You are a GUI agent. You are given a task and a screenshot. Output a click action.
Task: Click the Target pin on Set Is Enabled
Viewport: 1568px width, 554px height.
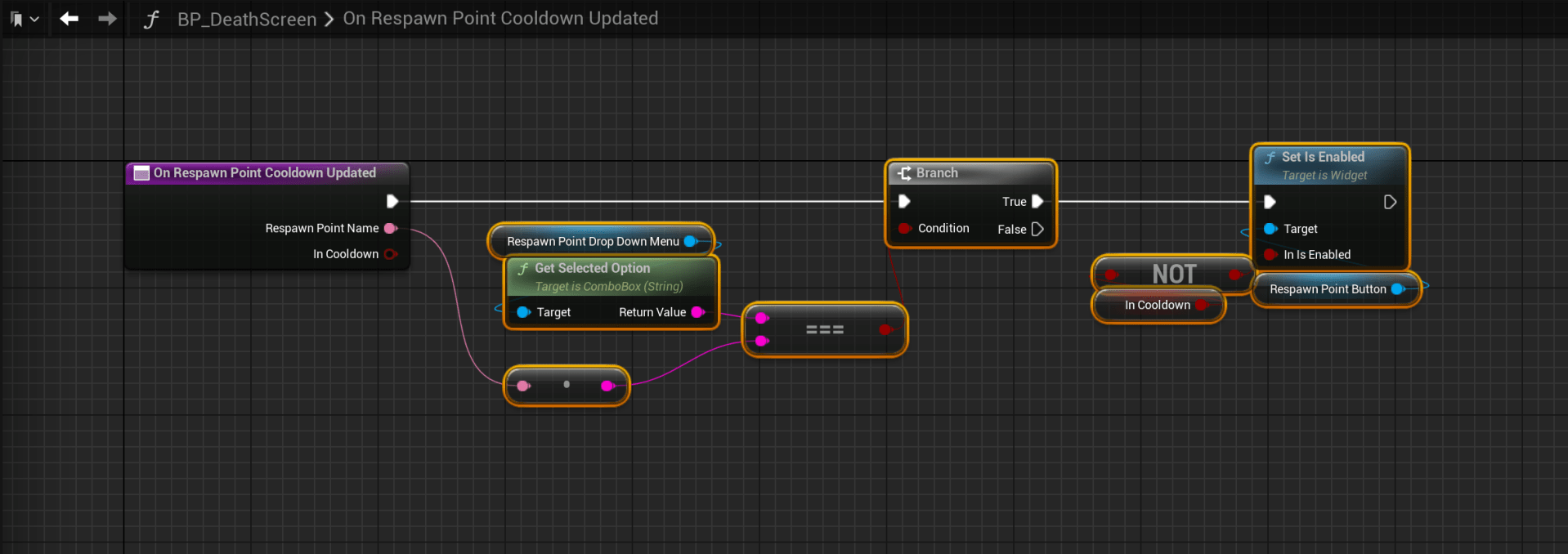coord(1270,229)
